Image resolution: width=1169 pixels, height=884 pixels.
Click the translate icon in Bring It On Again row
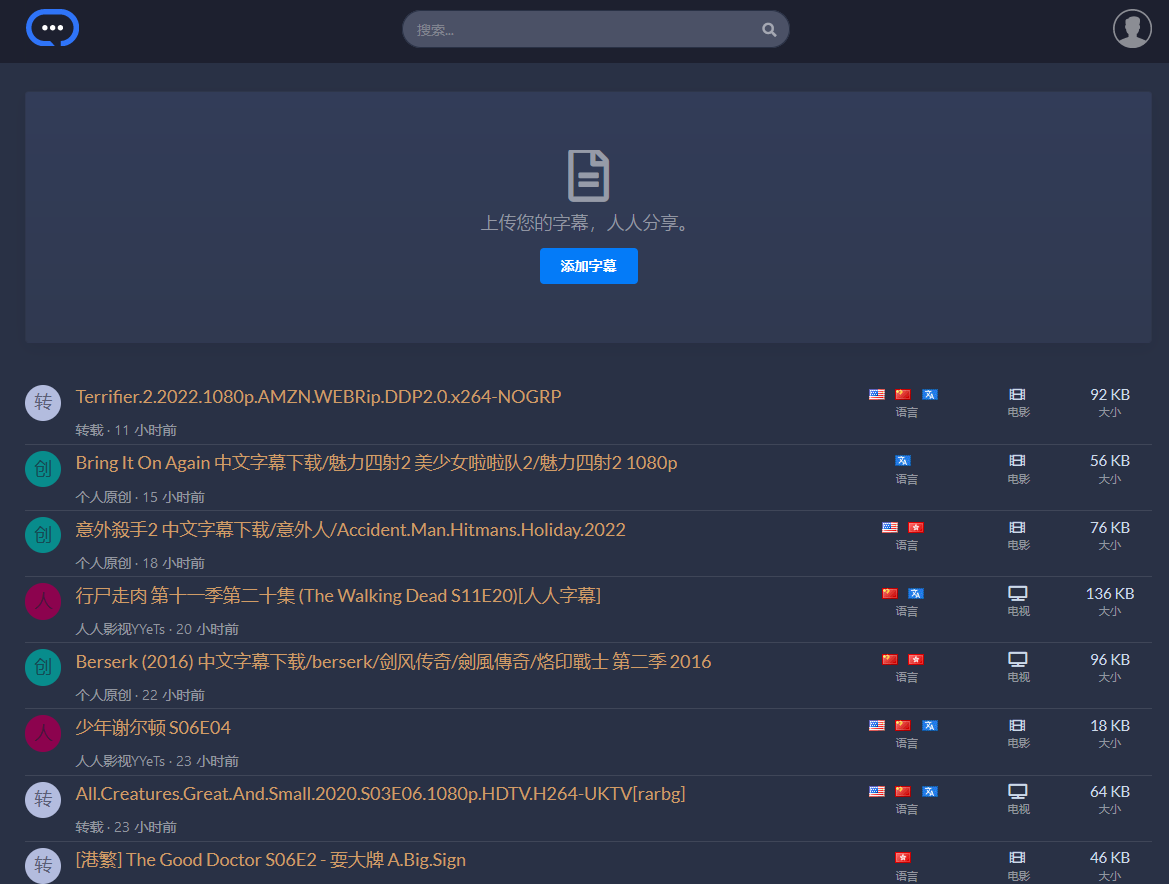pos(903,461)
